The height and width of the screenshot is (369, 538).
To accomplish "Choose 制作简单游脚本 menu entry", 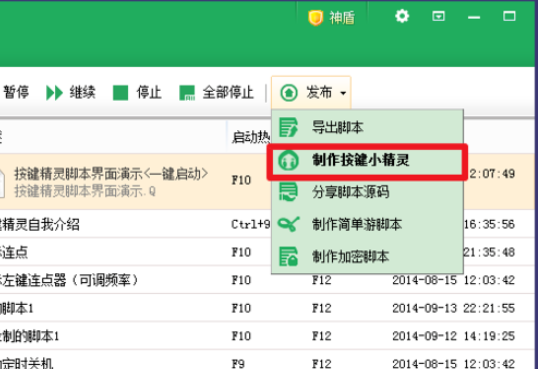I will (367, 224).
